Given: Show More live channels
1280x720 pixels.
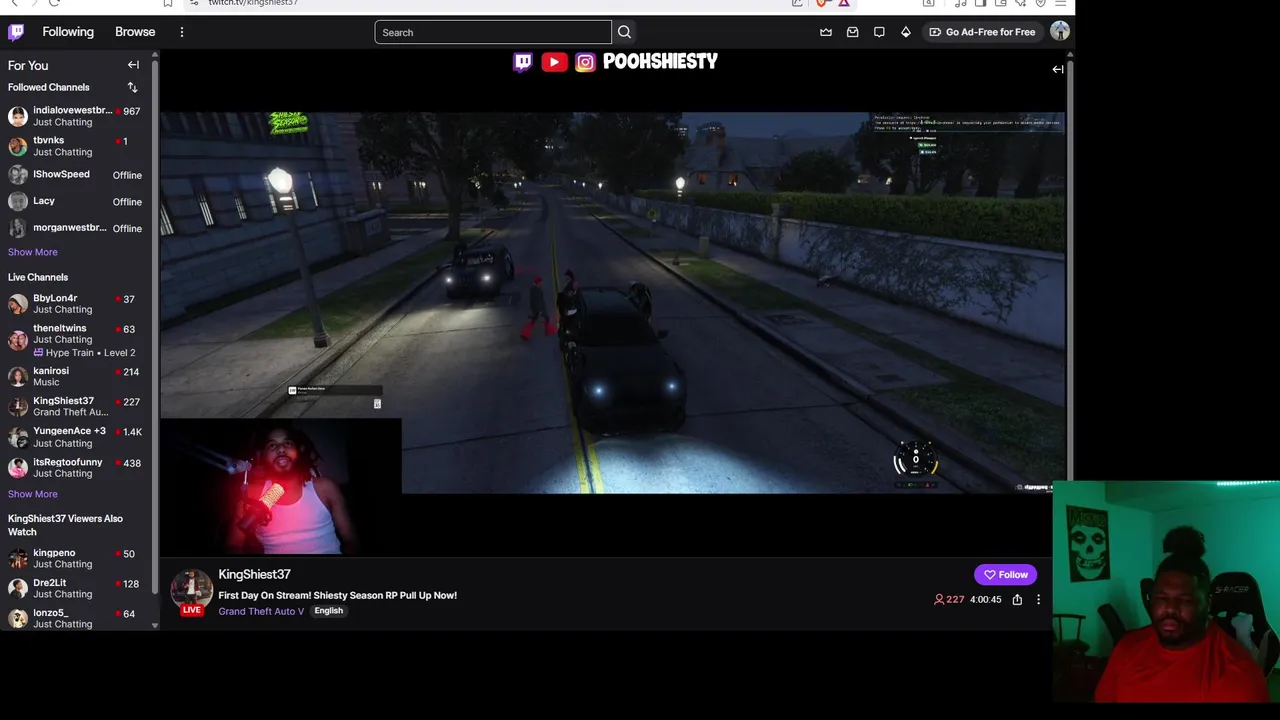Looking at the screenshot, I should click(x=33, y=494).
